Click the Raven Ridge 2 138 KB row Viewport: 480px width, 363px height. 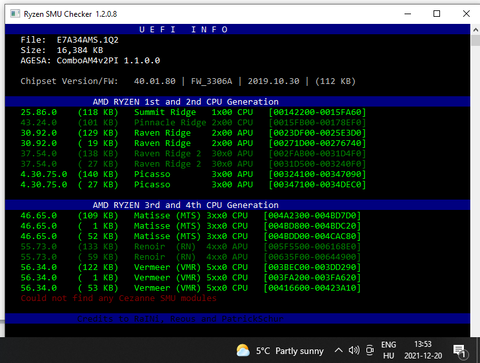tap(193, 154)
